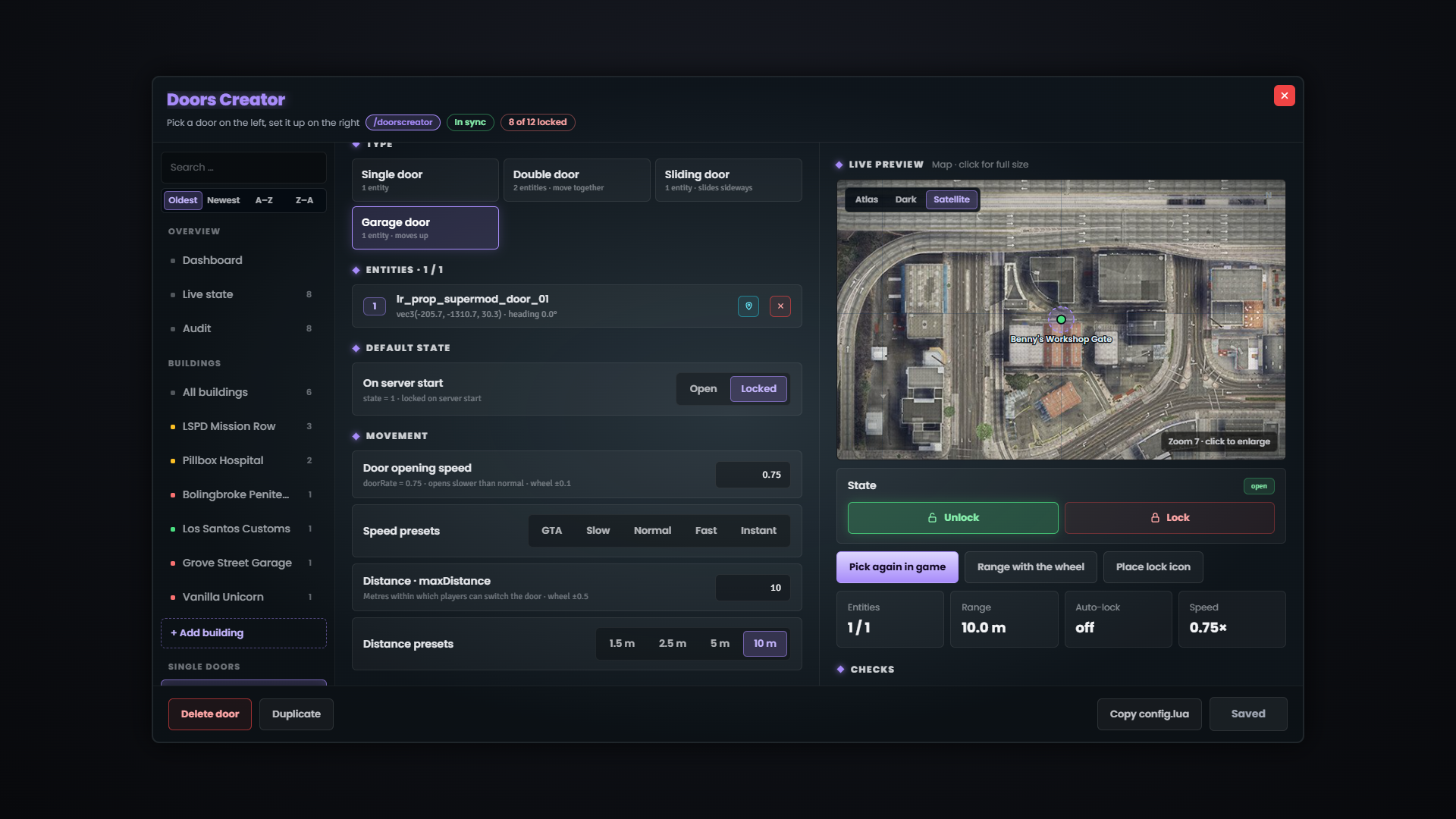Open the Audit section

point(243,328)
